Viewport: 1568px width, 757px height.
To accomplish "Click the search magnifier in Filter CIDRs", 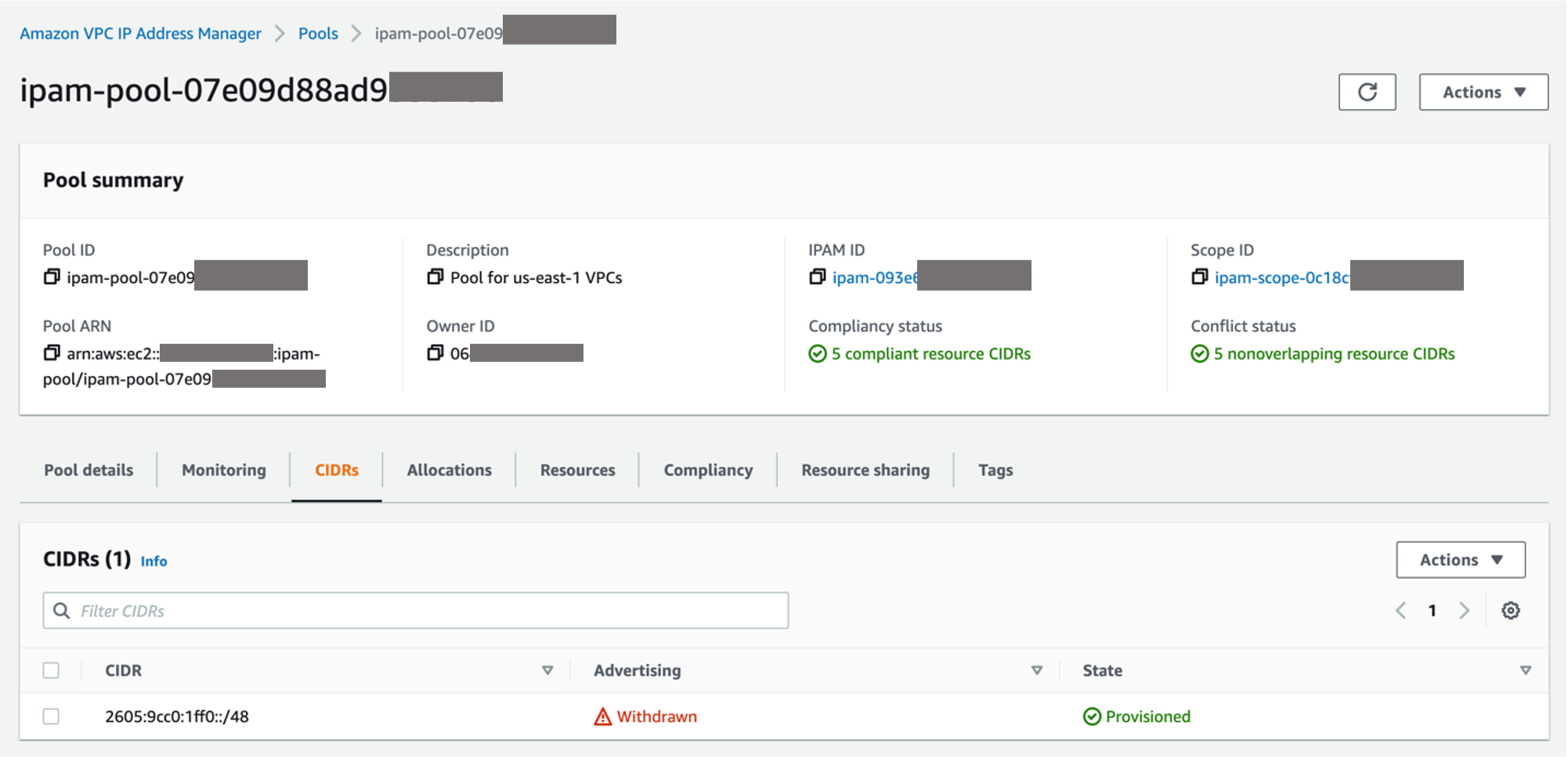I will click(x=62, y=610).
